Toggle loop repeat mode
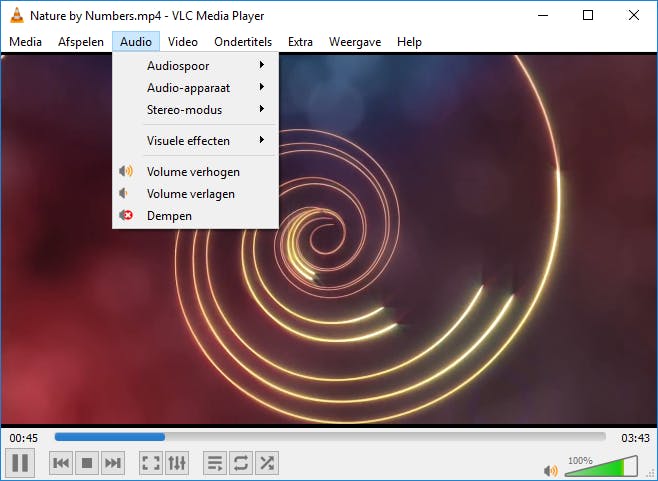The image size is (658, 481). 241,463
